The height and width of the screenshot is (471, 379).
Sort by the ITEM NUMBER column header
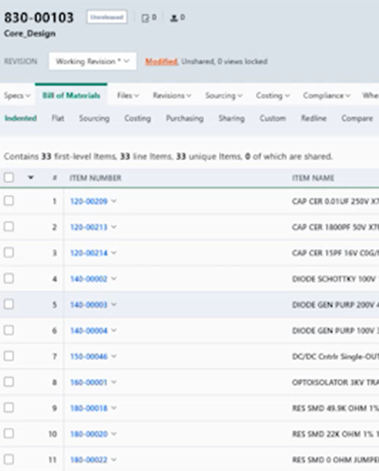95,178
